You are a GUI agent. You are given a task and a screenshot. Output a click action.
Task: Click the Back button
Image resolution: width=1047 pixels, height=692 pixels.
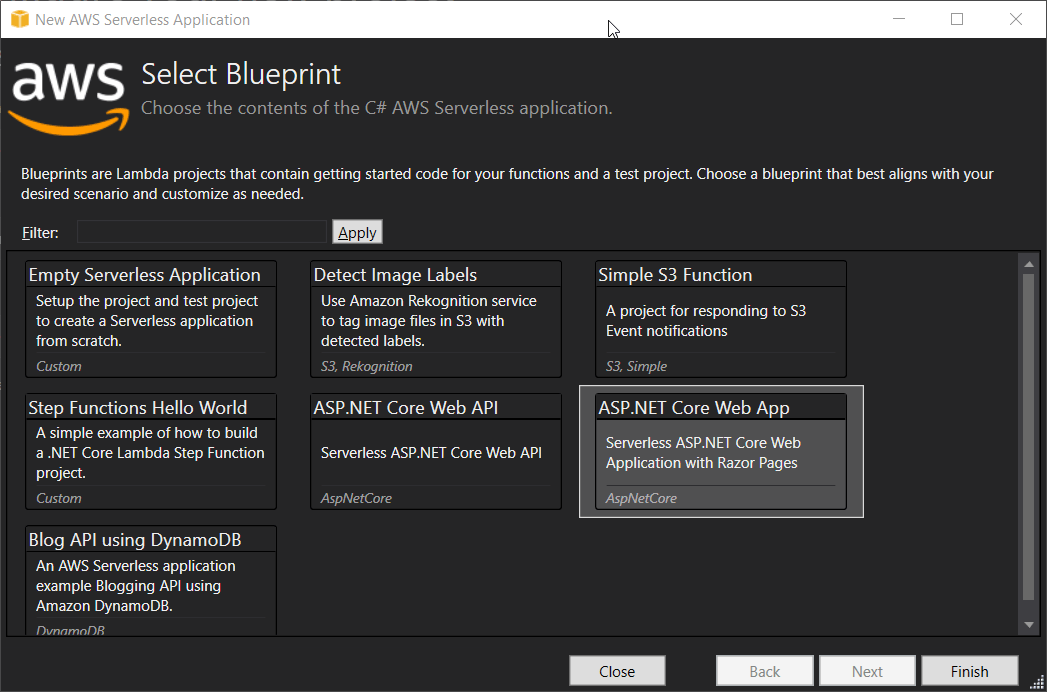pos(764,670)
